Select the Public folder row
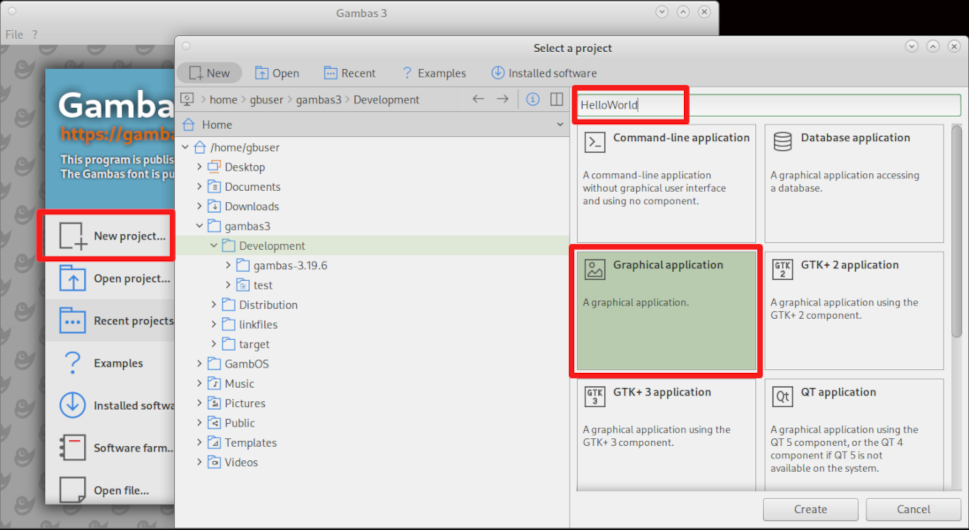 [373, 423]
